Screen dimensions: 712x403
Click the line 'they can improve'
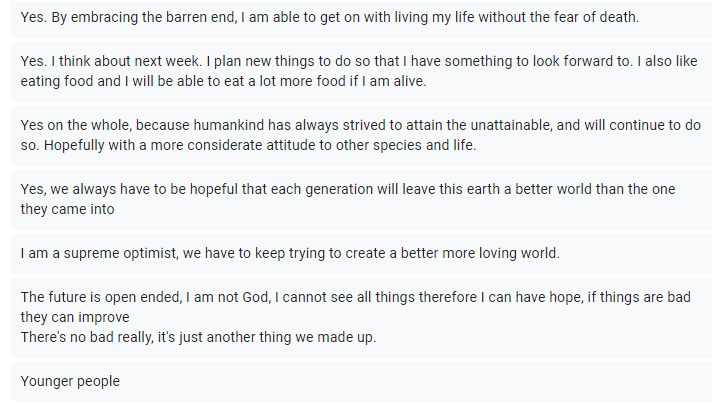[75, 317]
